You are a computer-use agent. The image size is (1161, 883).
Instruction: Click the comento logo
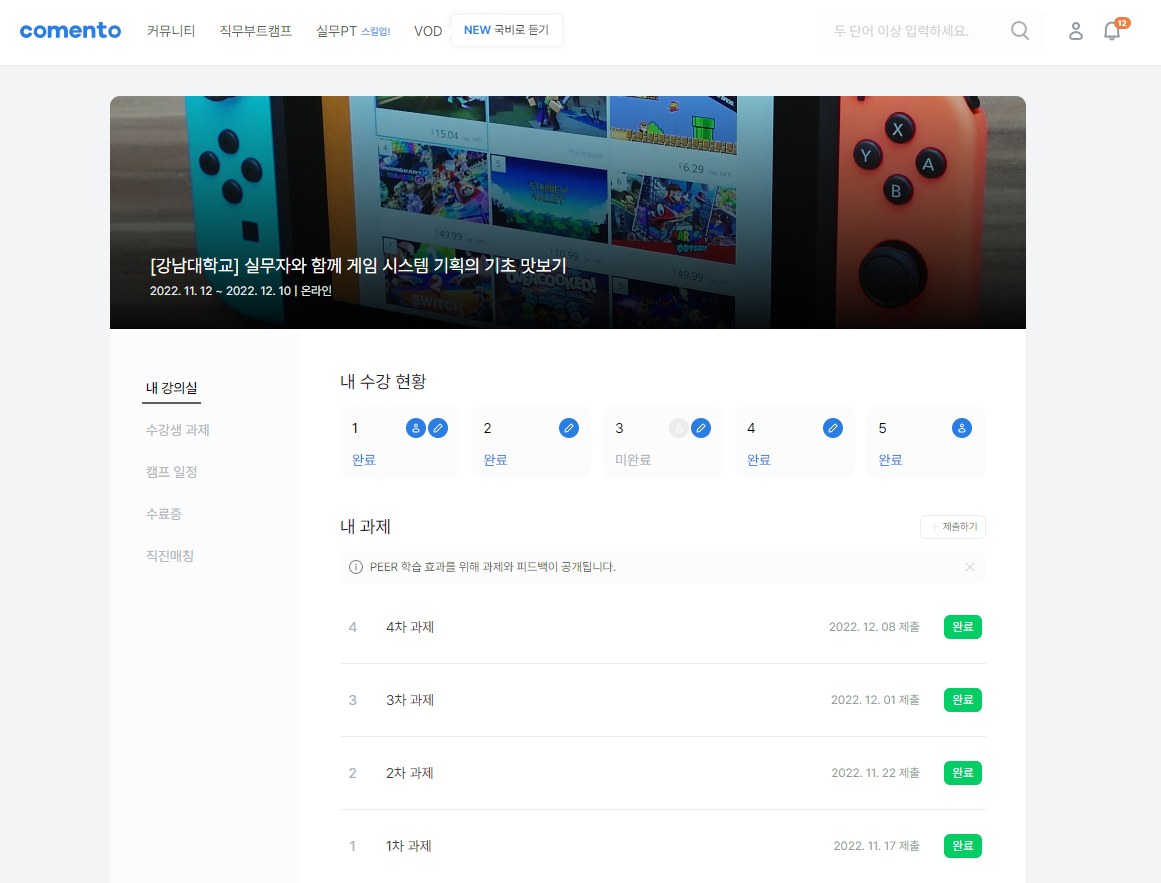[x=70, y=30]
